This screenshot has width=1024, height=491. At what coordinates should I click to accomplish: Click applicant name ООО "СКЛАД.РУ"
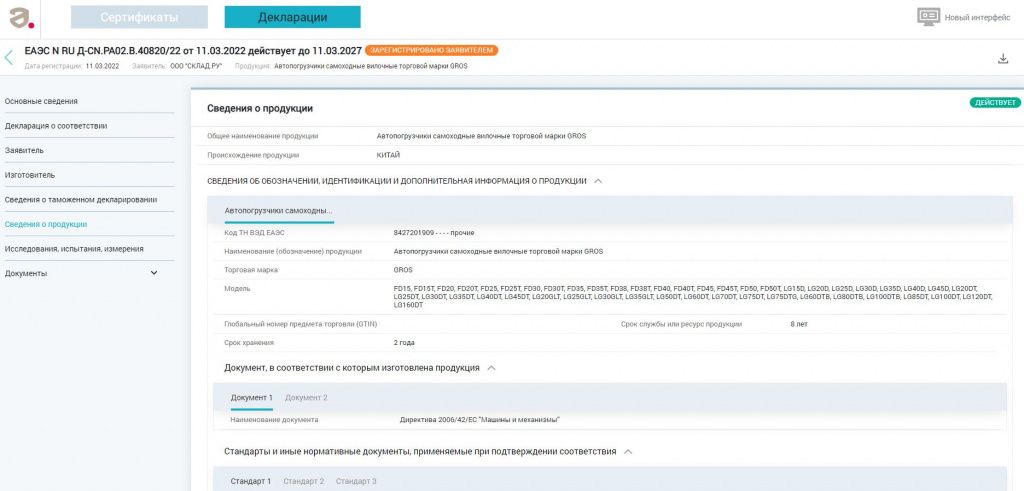tap(196, 66)
